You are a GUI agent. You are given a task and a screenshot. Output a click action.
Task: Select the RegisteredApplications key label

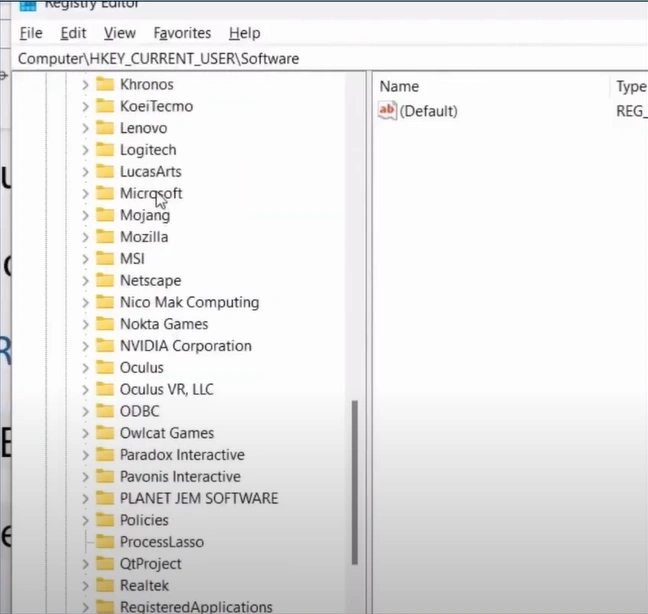pos(196,607)
